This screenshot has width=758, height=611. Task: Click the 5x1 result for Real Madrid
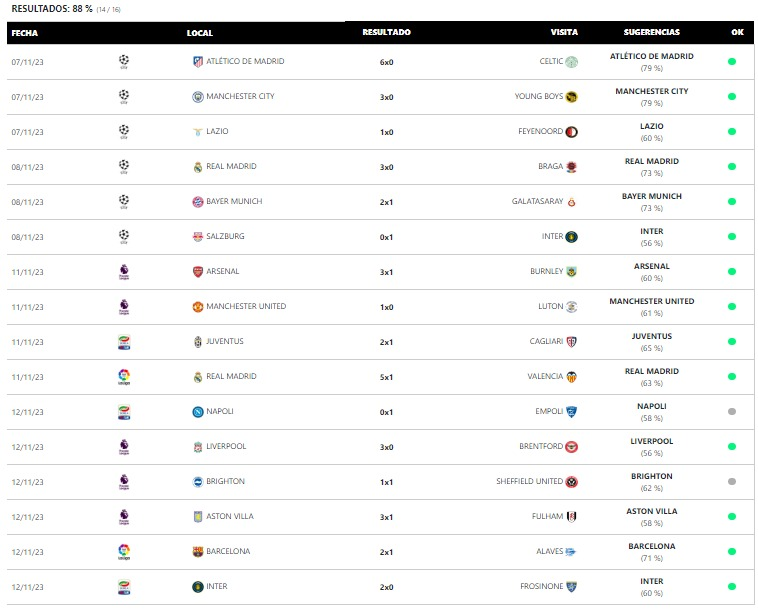(386, 377)
